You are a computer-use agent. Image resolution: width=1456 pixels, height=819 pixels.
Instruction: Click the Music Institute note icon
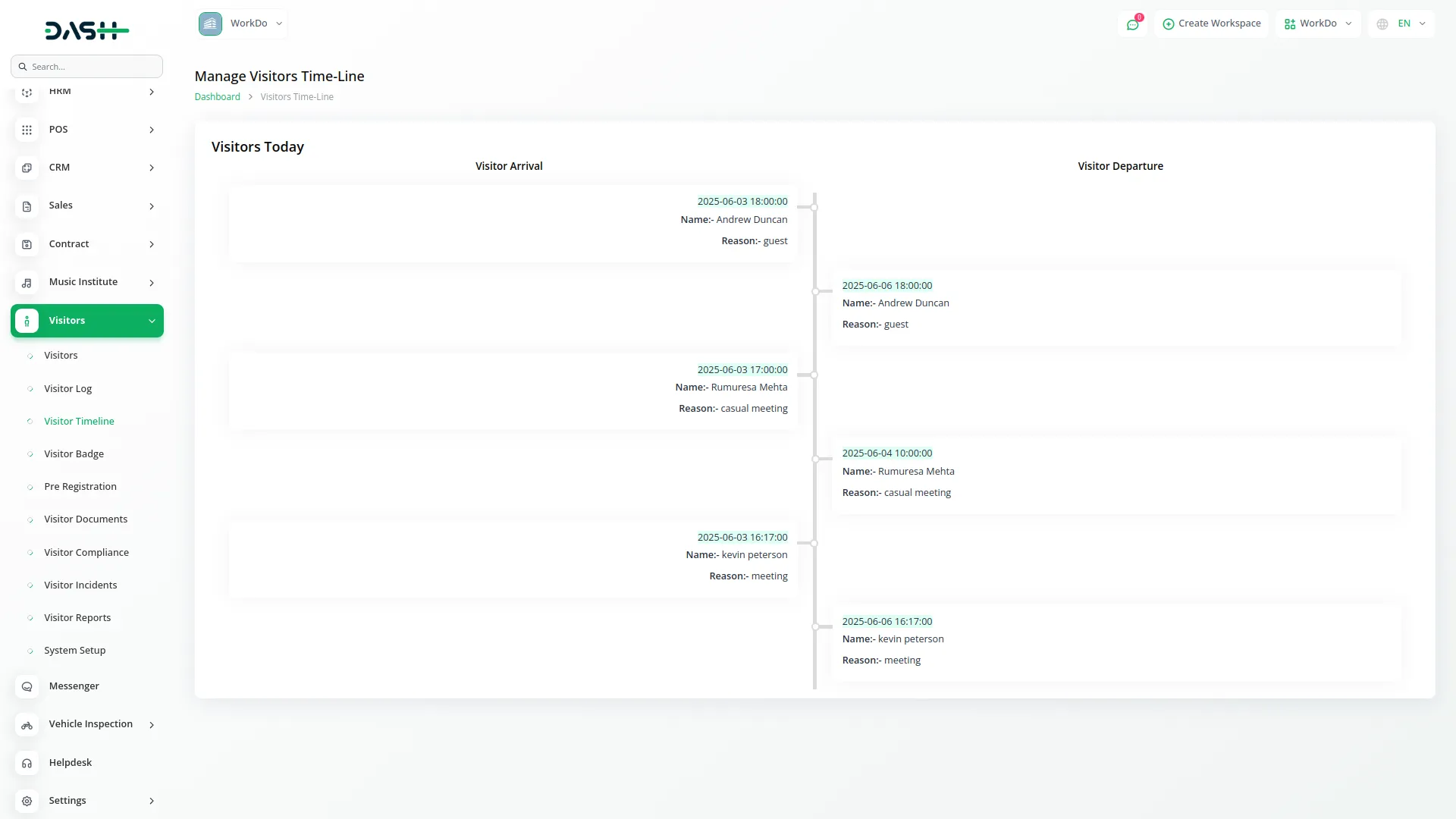point(27,283)
